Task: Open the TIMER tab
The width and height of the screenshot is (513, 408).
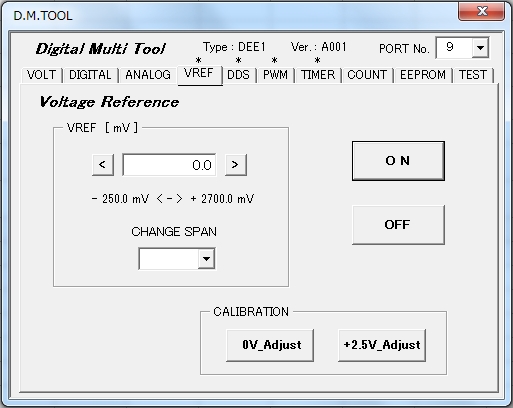Action: pos(318,75)
